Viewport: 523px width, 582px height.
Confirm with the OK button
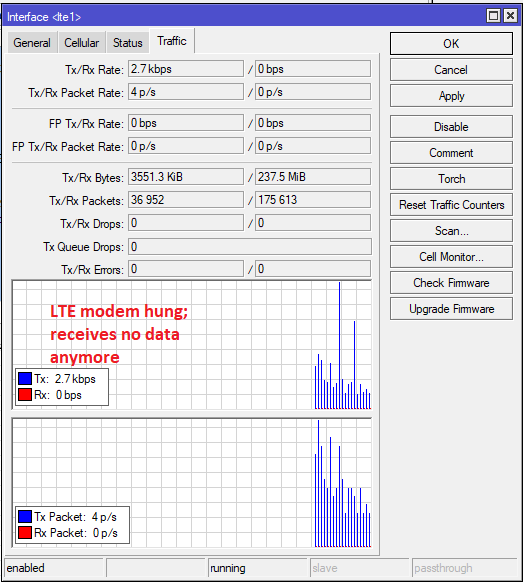tap(451, 43)
